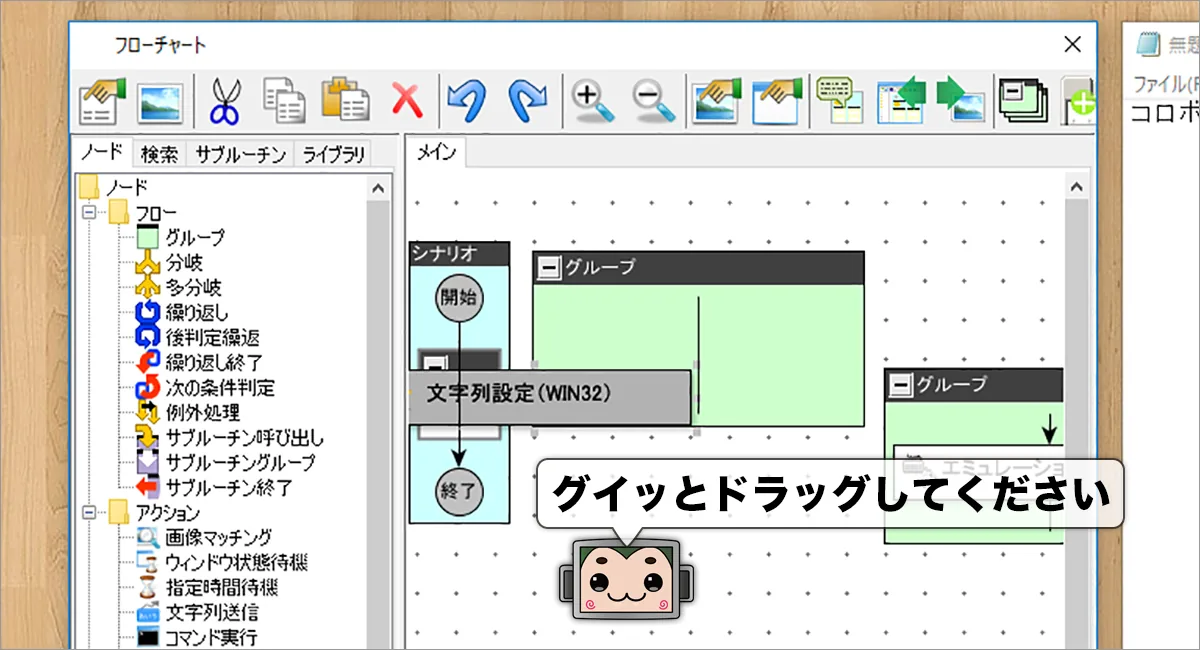The width and height of the screenshot is (1200, 650).
Task: Click the canvas scrollbar up arrow
Action: (x=1076, y=186)
